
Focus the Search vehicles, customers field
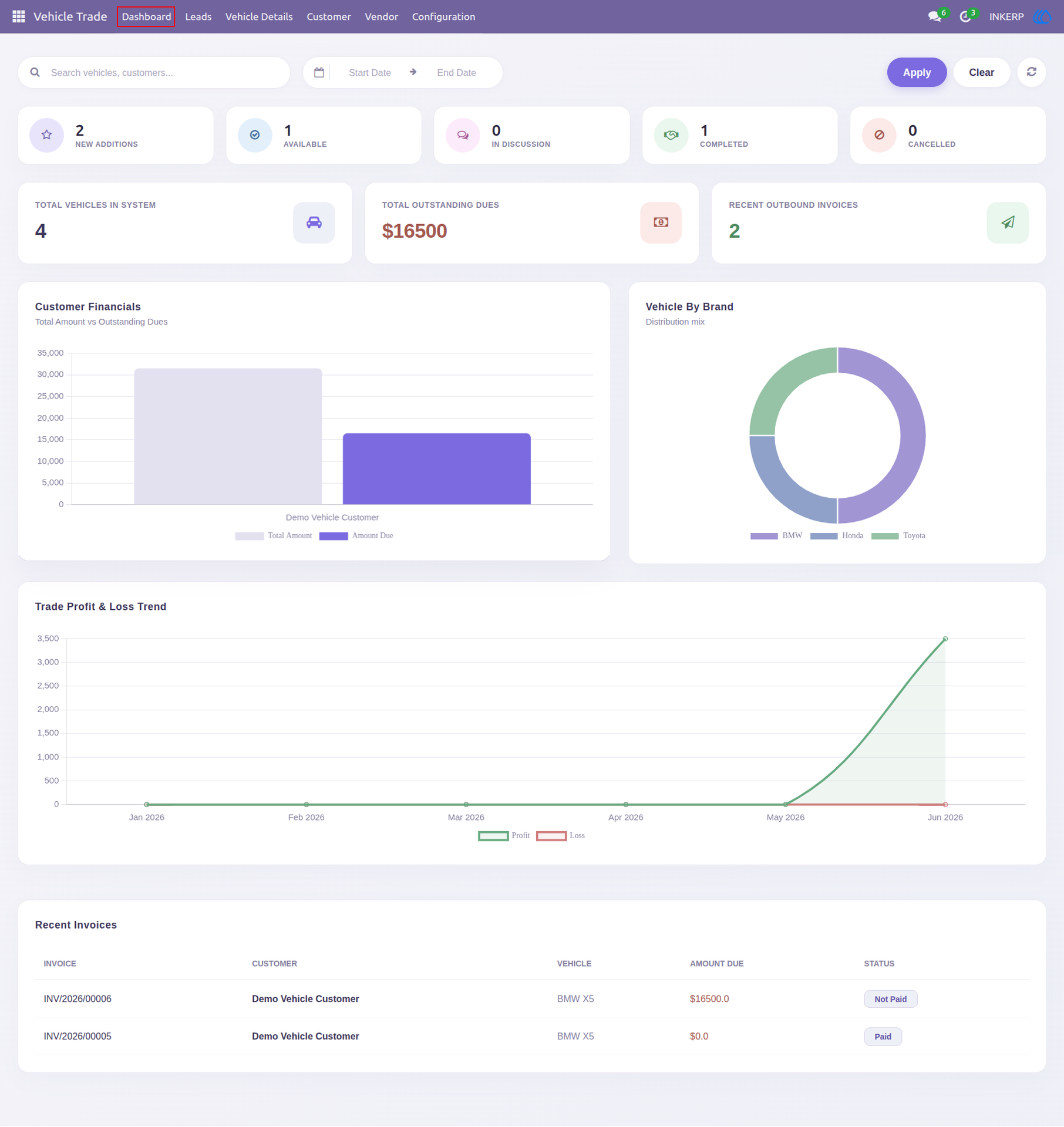click(x=154, y=72)
